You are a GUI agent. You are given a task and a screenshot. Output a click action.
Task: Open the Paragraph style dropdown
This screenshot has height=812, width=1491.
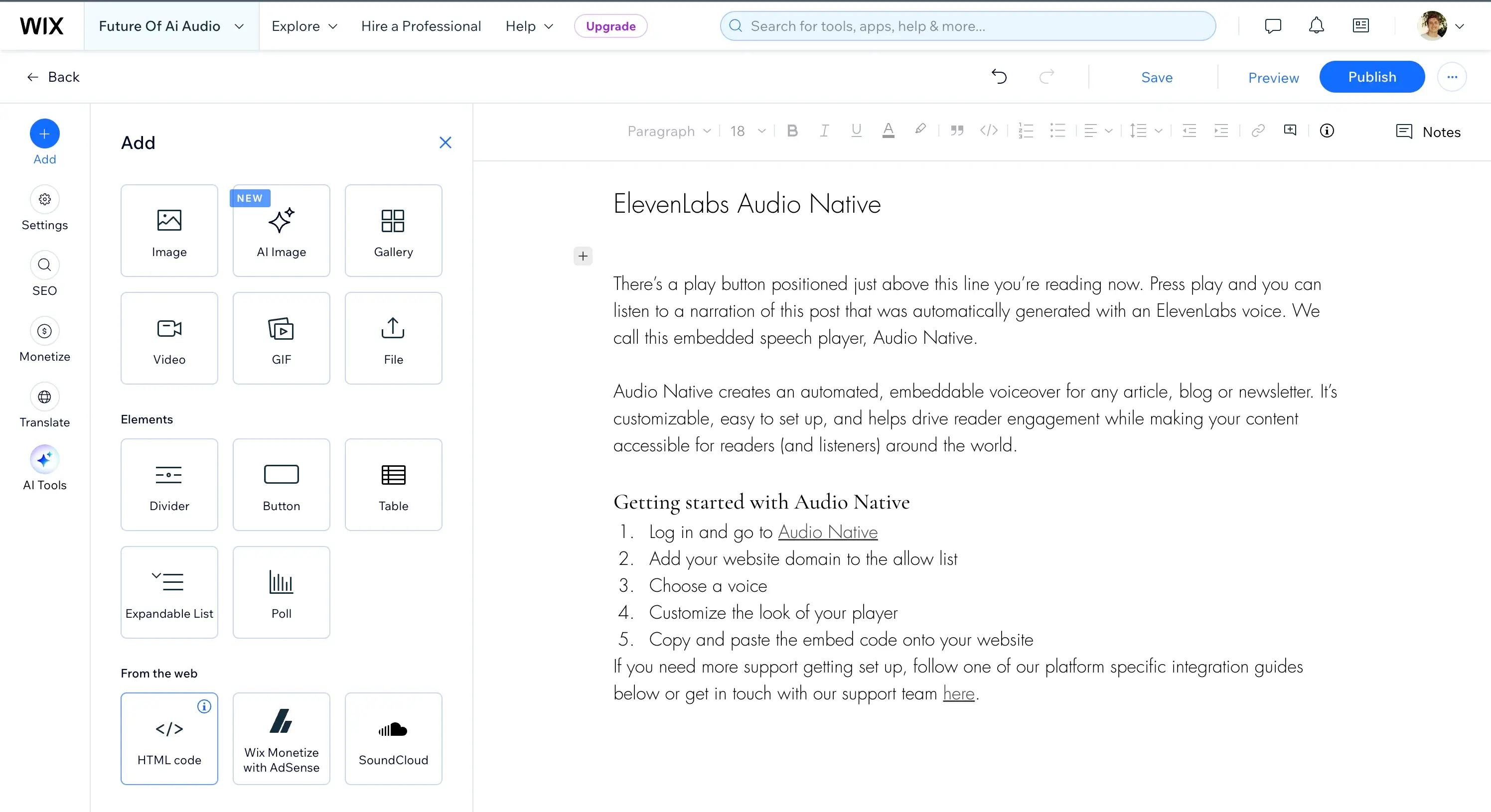(x=669, y=131)
